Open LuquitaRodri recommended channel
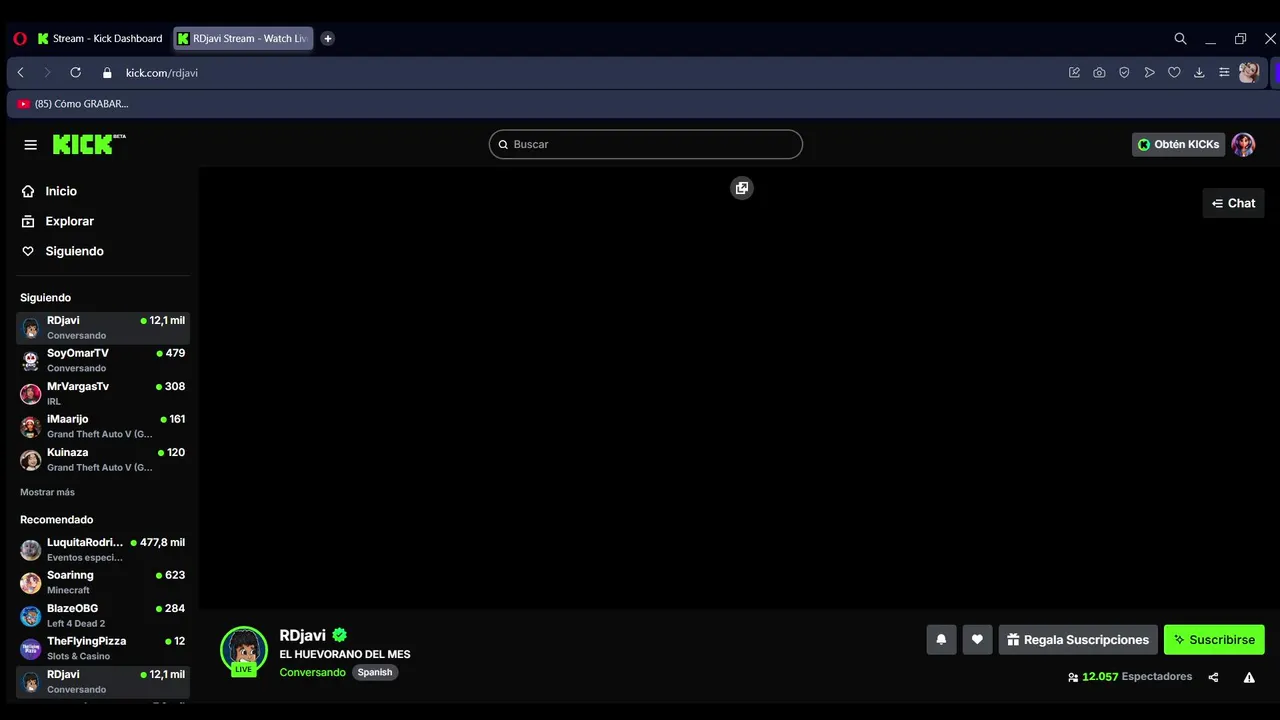The image size is (1280, 720). (103, 549)
